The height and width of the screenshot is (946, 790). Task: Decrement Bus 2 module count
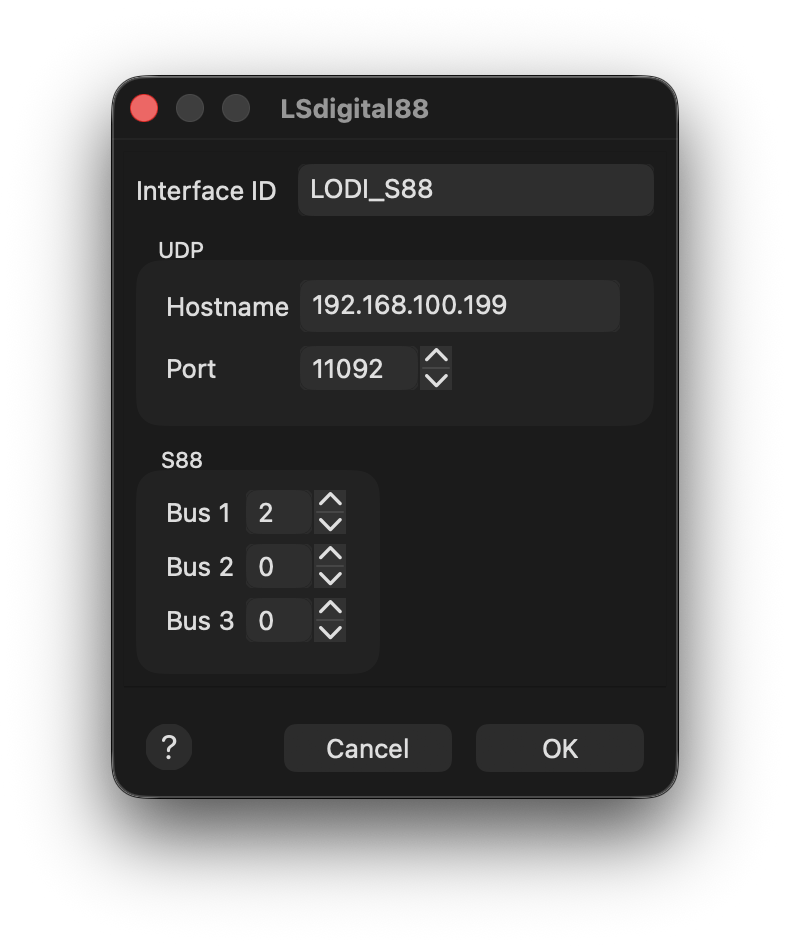click(x=330, y=578)
